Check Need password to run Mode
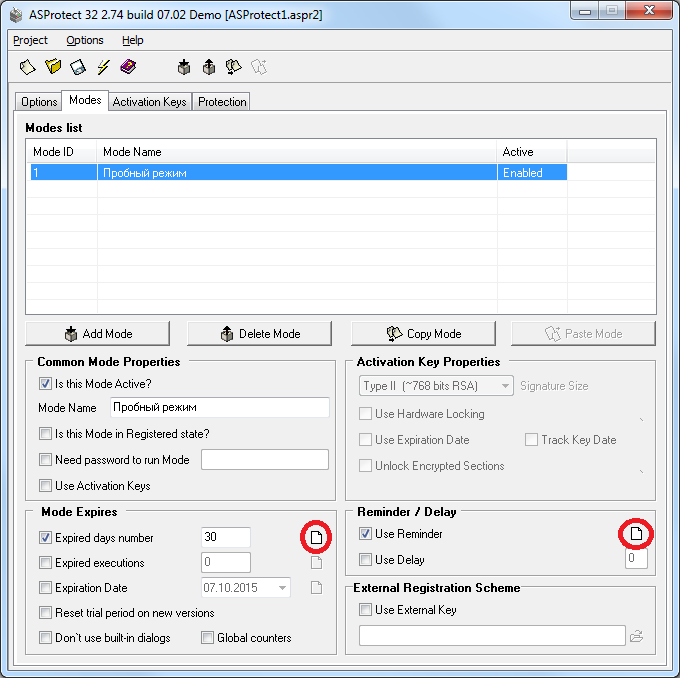The height and width of the screenshot is (678, 680). tap(45, 459)
